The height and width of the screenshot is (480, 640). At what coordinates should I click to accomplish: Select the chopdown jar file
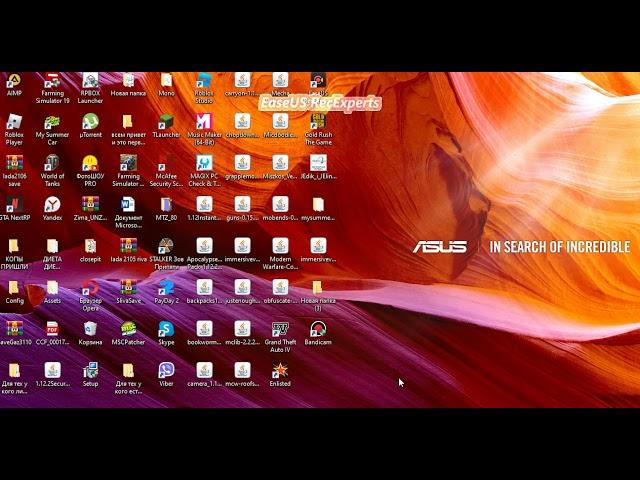pyautogui.click(x=242, y=126)
